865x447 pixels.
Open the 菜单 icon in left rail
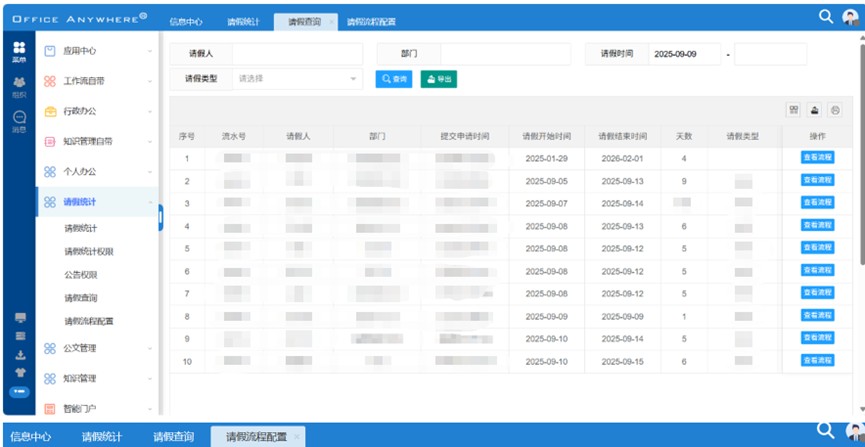tap(18, 51)
